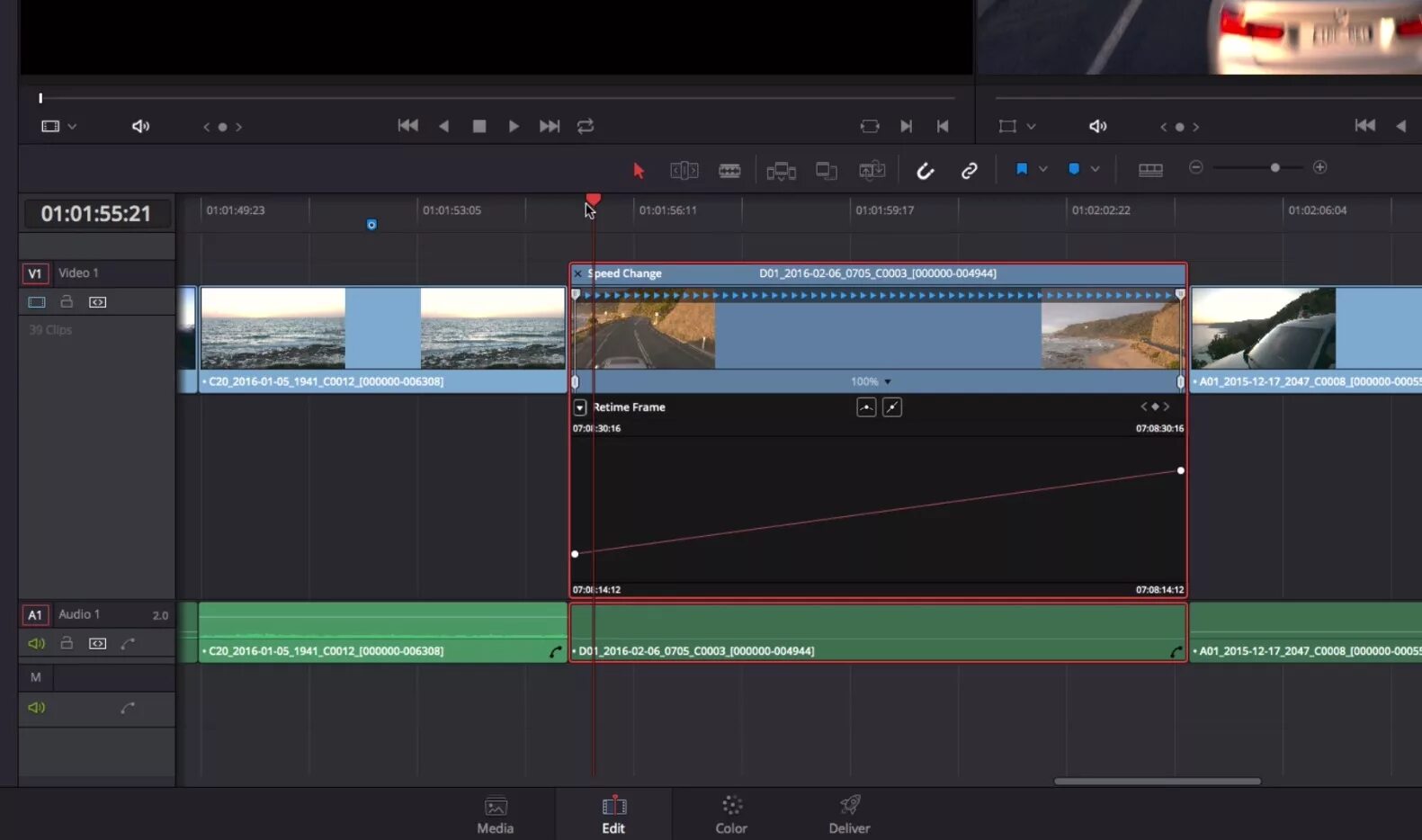
Task: Open the Deliver page
Action: [x=849, y=815]
